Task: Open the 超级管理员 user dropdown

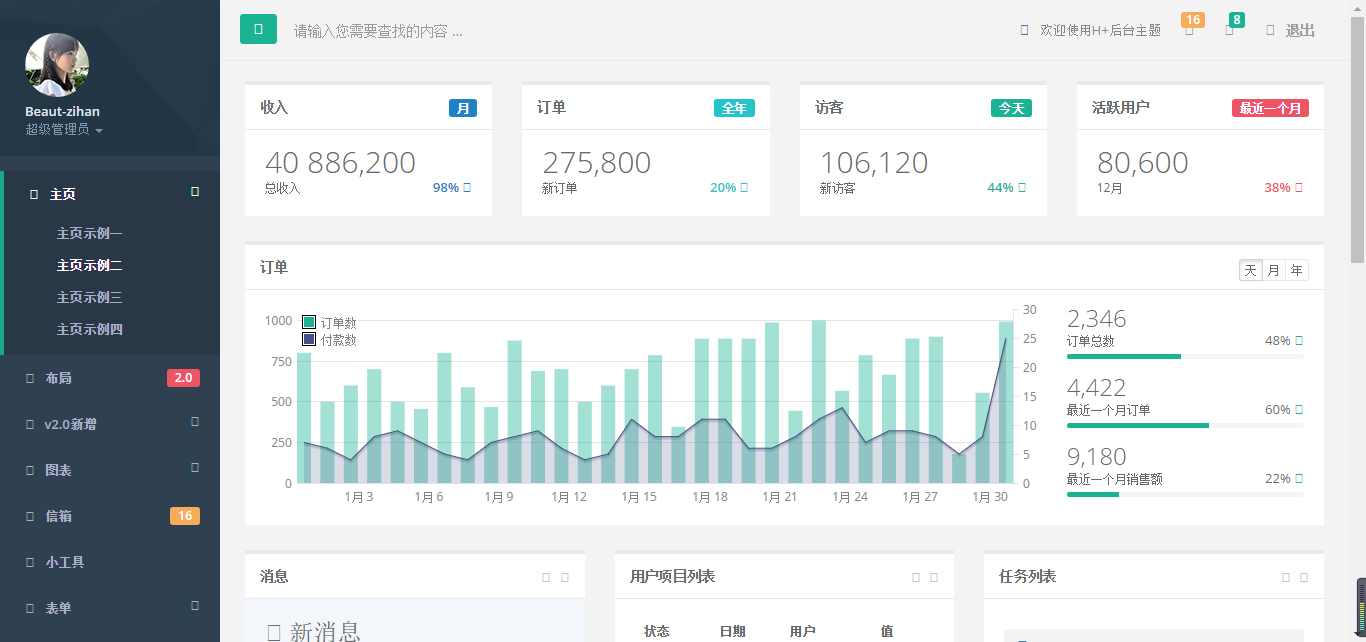Action: tap(64, 129)
